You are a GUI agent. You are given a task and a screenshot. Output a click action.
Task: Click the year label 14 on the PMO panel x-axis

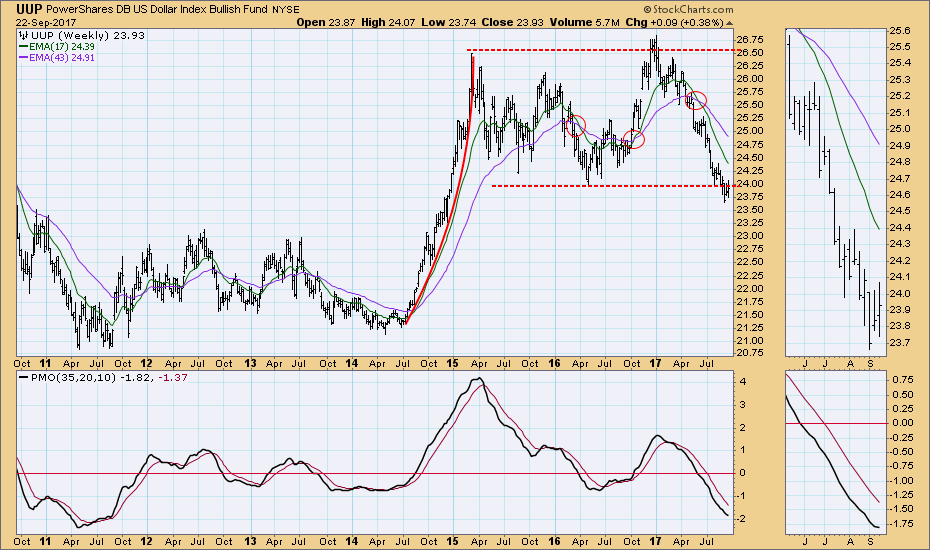[x=352, y=541]
